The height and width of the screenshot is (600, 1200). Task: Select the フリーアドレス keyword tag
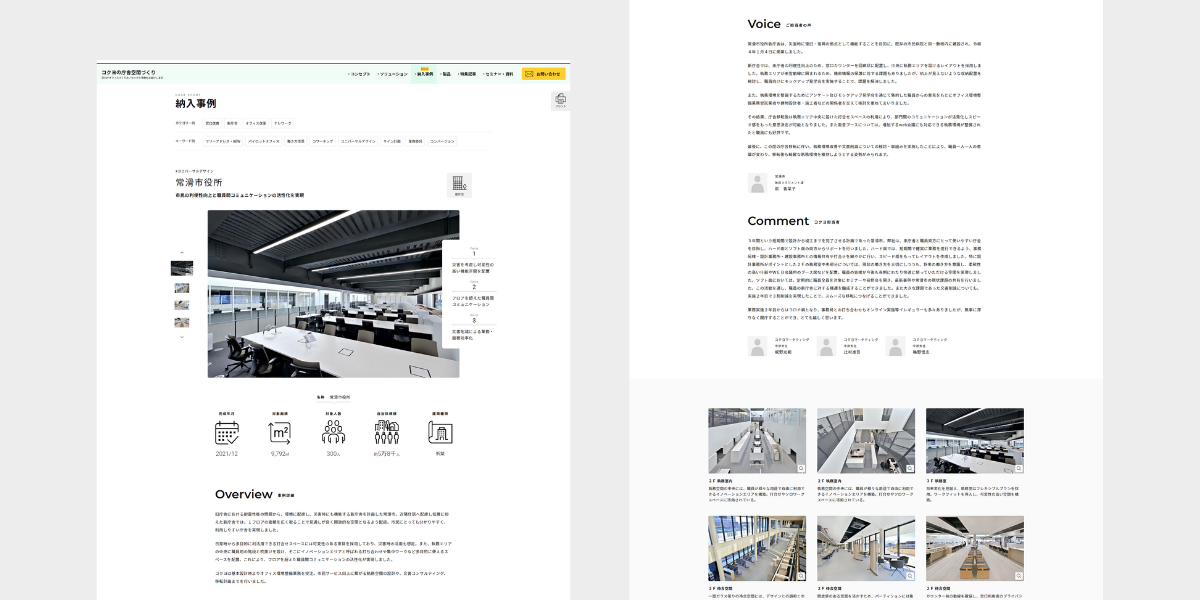tap(222, 141)
